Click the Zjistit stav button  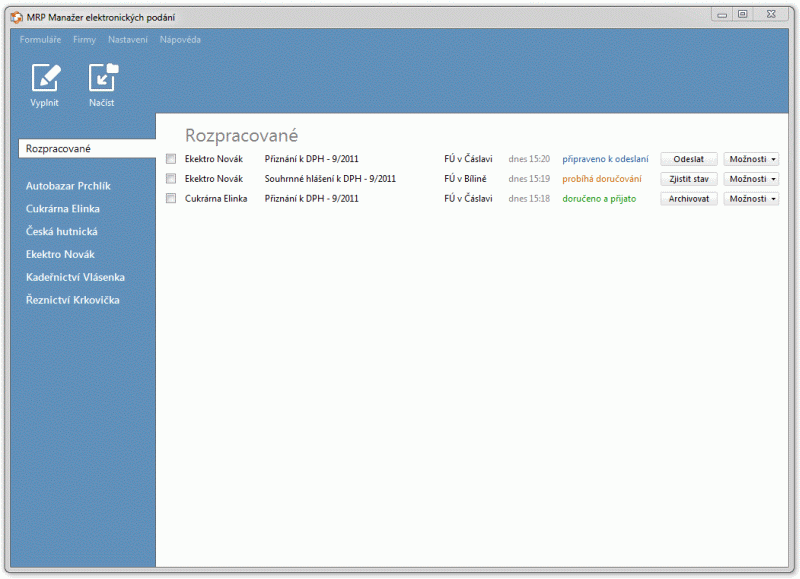click(x=689, y=179)
